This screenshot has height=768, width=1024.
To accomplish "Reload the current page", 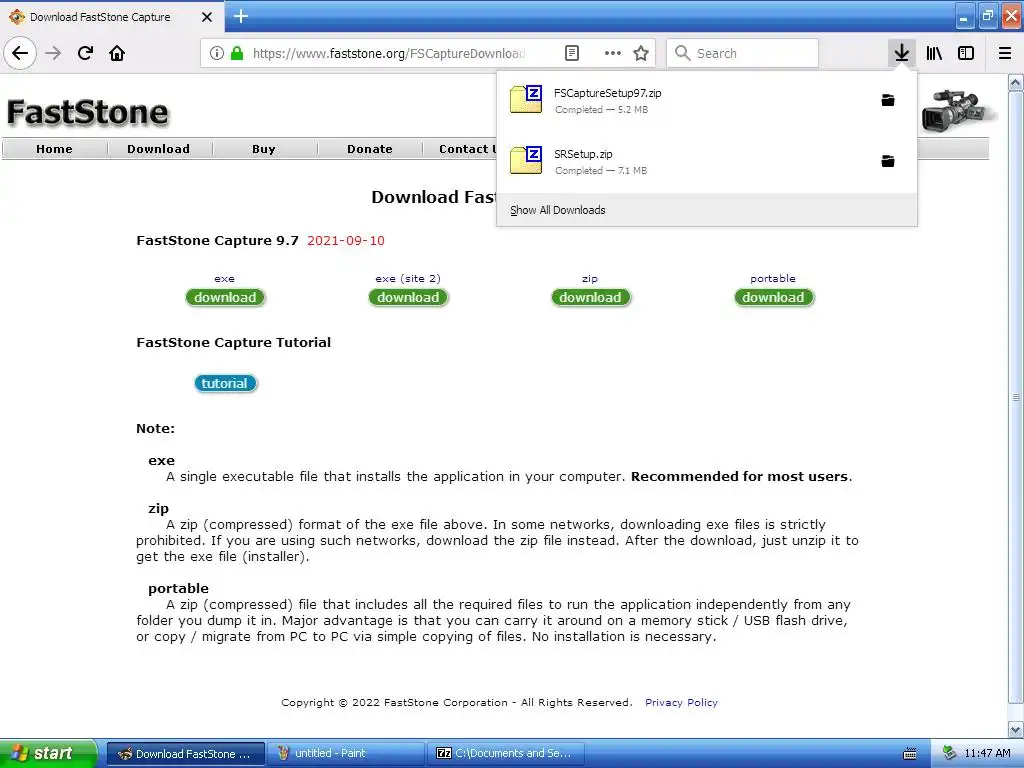I will pyautogui.click(x=85, y=53).
